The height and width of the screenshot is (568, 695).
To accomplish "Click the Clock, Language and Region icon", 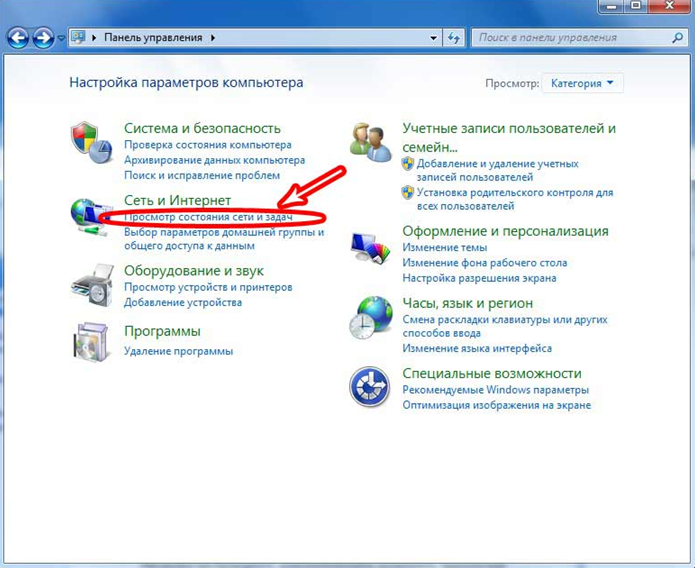I will coord(369,317).
